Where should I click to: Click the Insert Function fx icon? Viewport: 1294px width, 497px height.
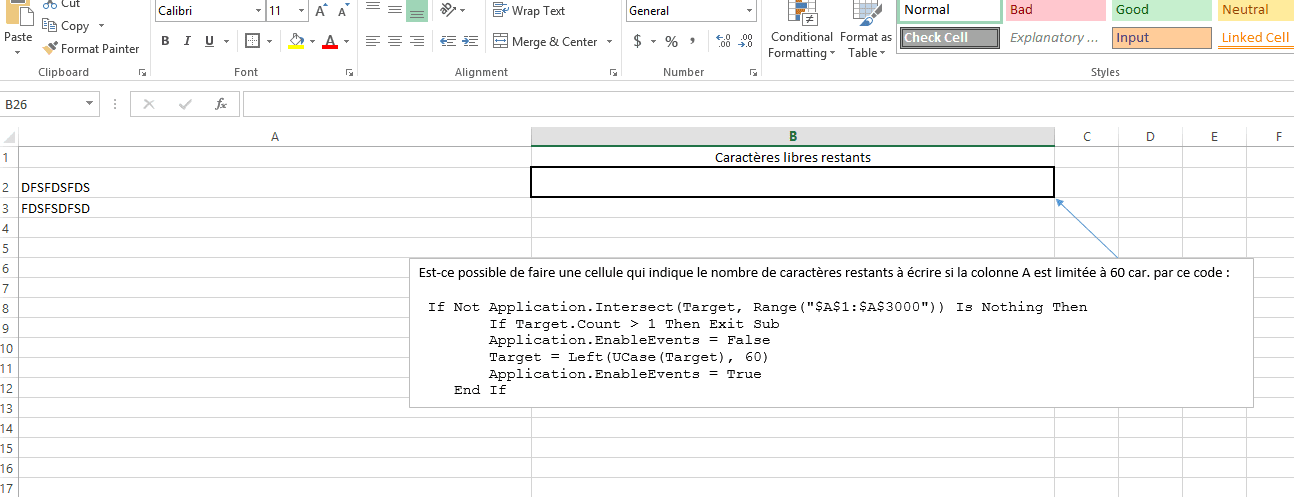point(221,104)
